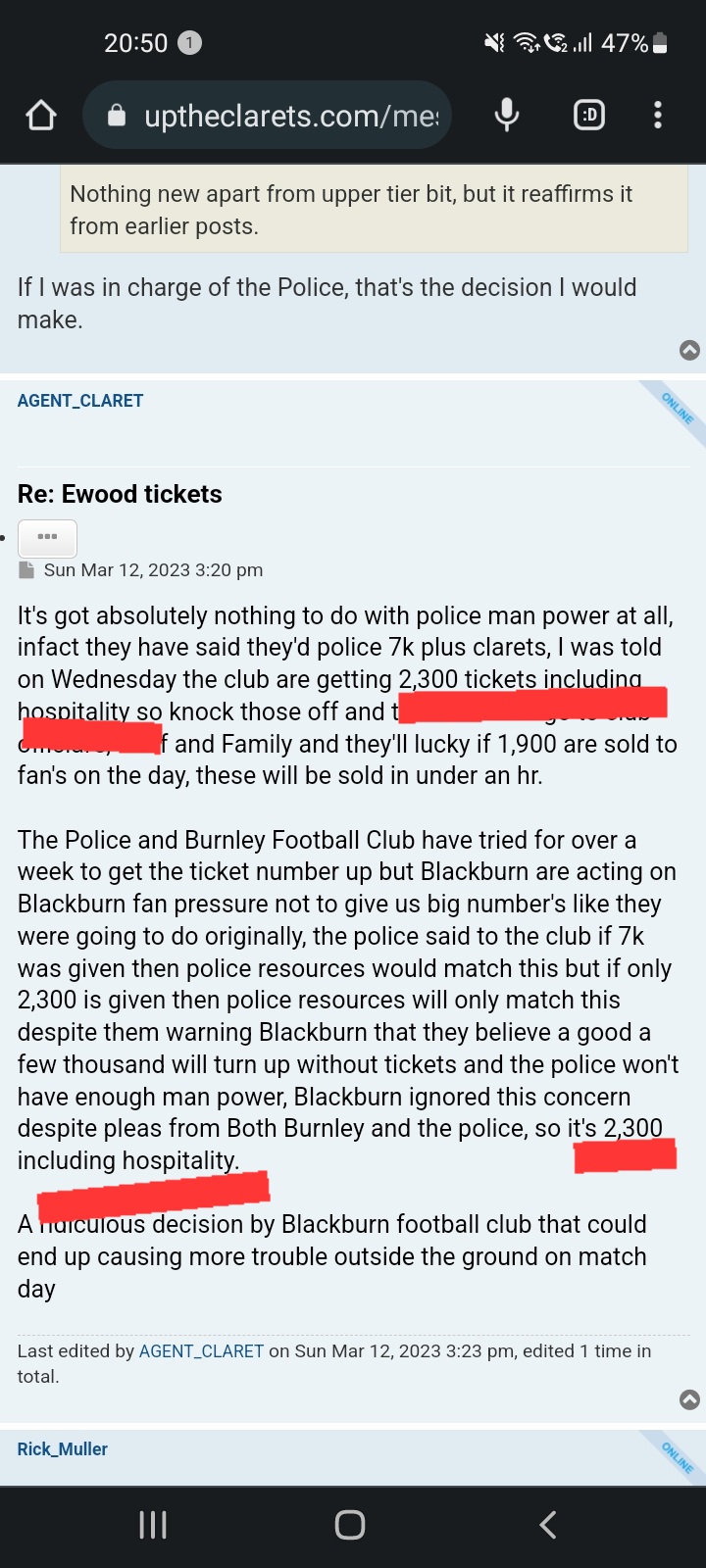
Task: Tap the microphone voice search icon
Action: click(x=507, y=116)
